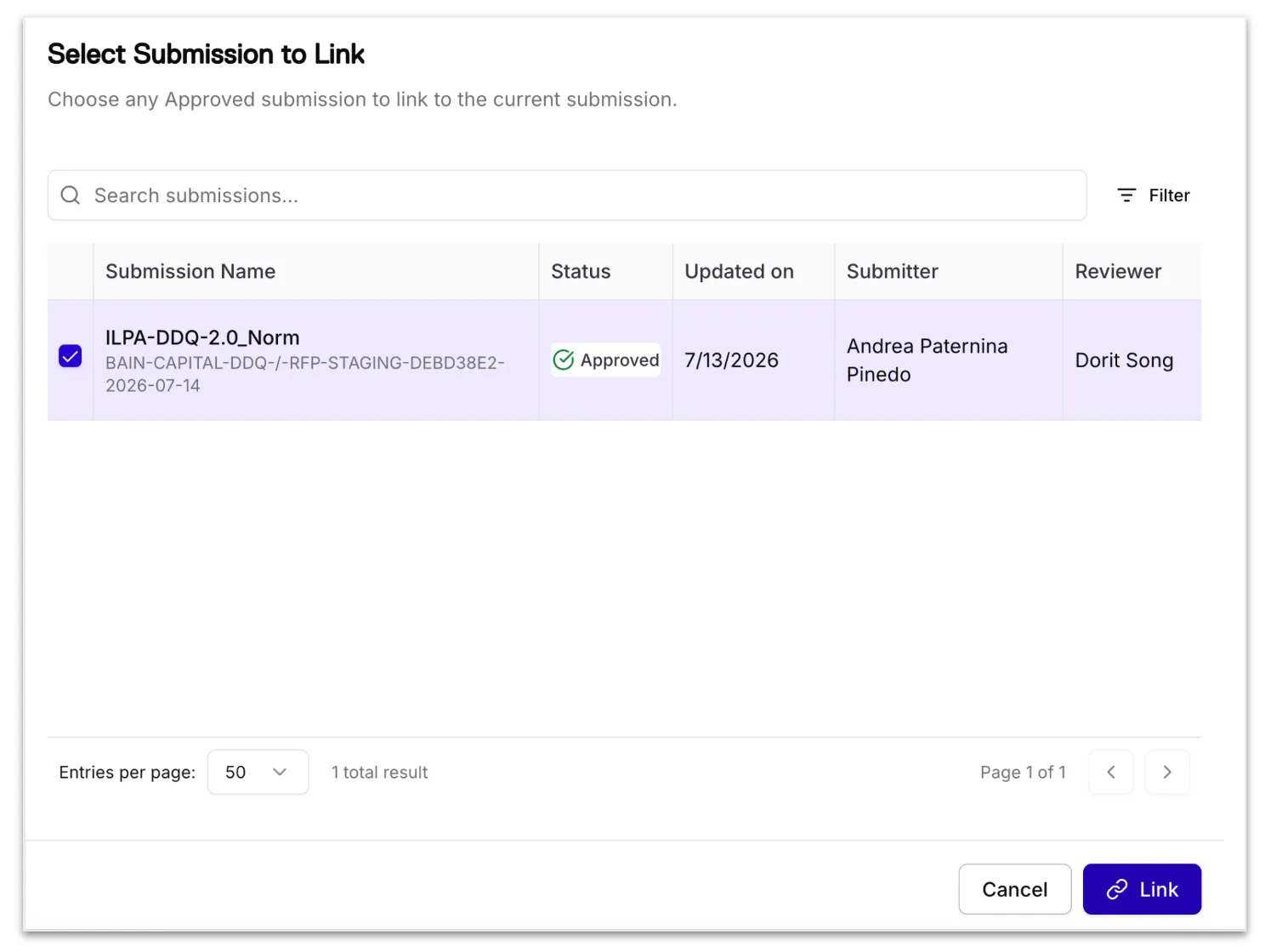The image size is (1265, 952).
Task: Click the search magnifier icon
Action: pos(71,195)
